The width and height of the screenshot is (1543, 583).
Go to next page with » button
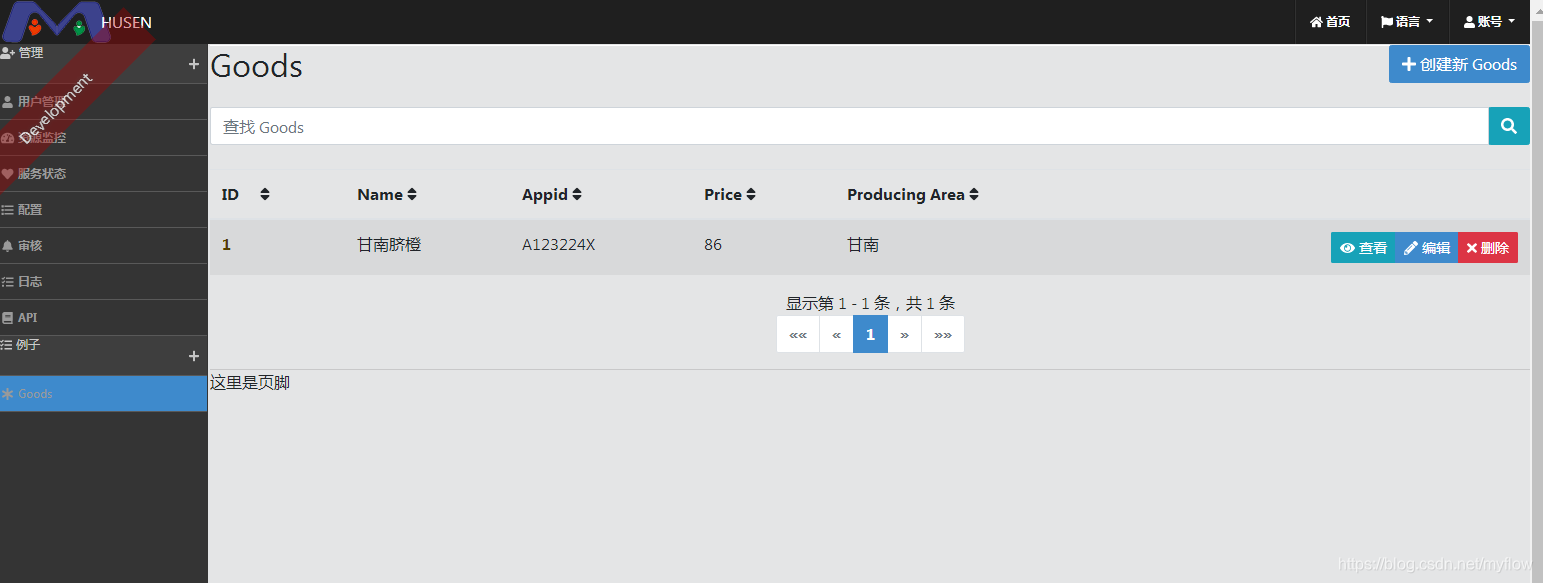904,335
